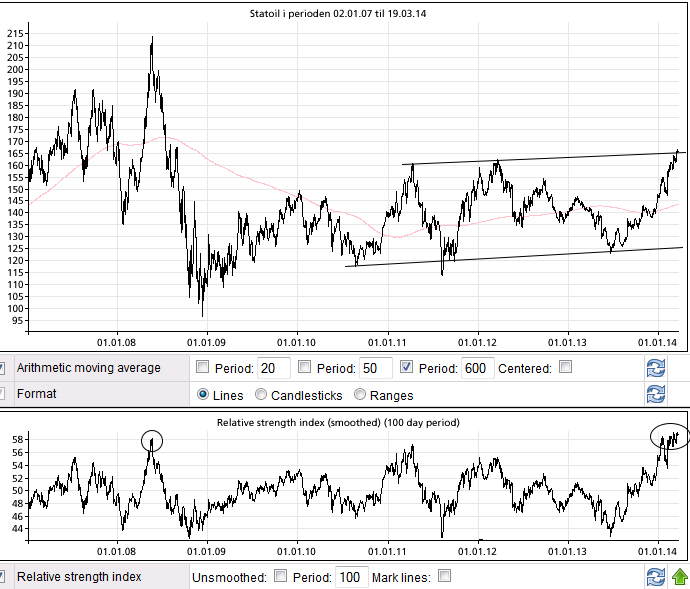Tick the Centered checkbox

point(565,368)
